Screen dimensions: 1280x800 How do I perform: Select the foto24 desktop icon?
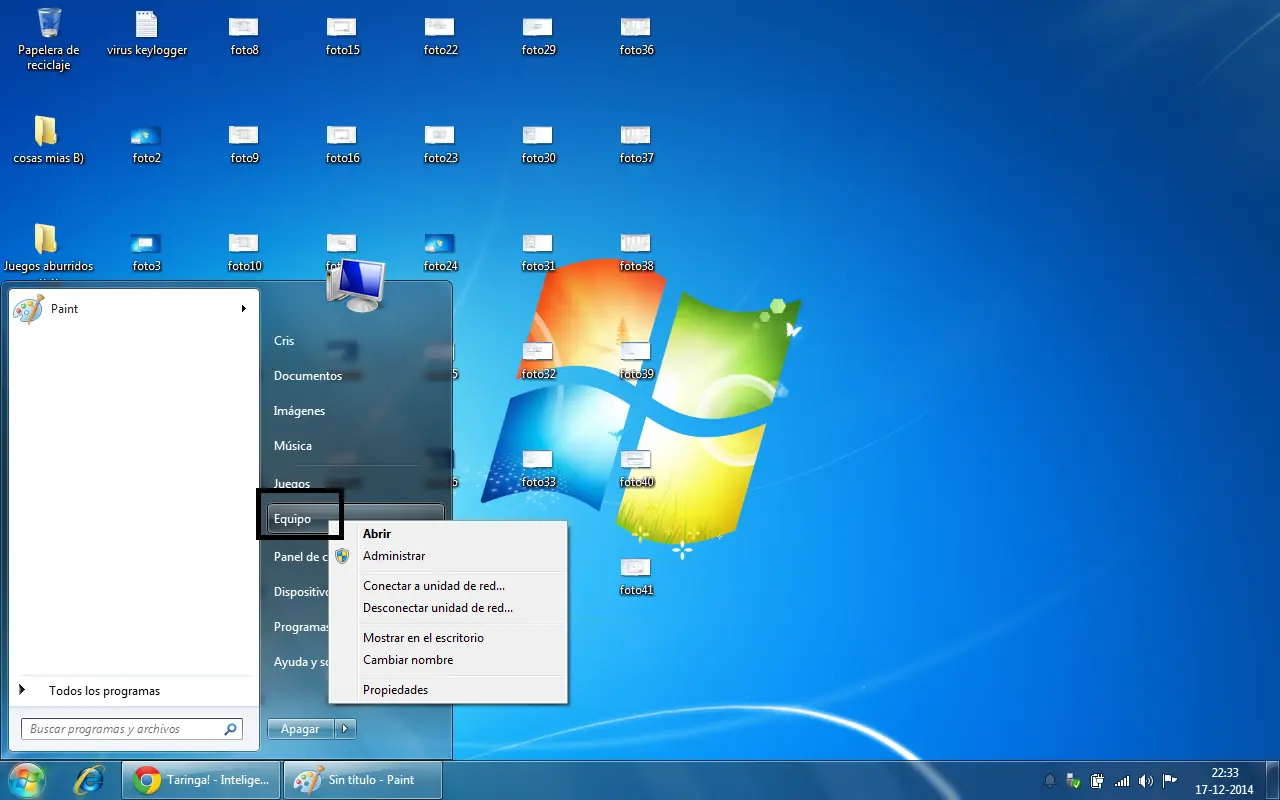point(440,251)
